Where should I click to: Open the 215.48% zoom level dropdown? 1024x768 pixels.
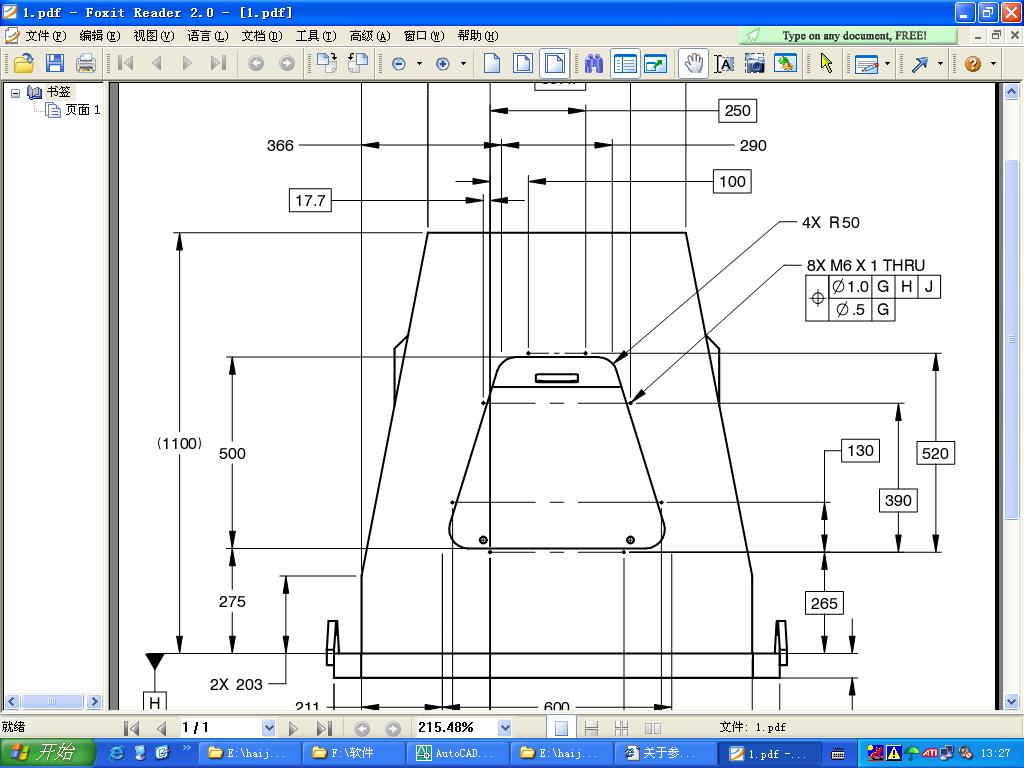pos(504,728)
